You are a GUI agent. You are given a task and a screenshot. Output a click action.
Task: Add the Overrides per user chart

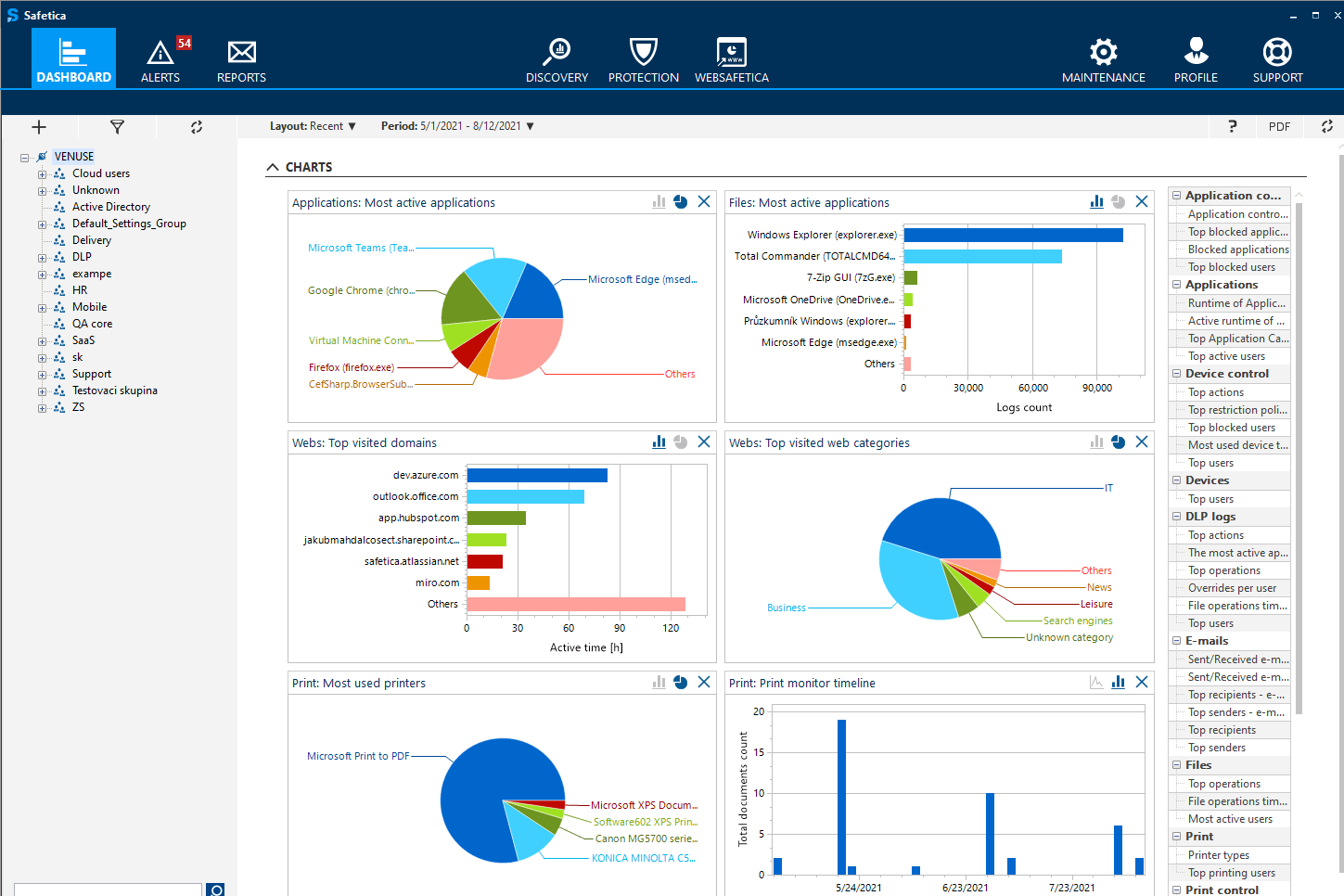(x=1231, y=588)
